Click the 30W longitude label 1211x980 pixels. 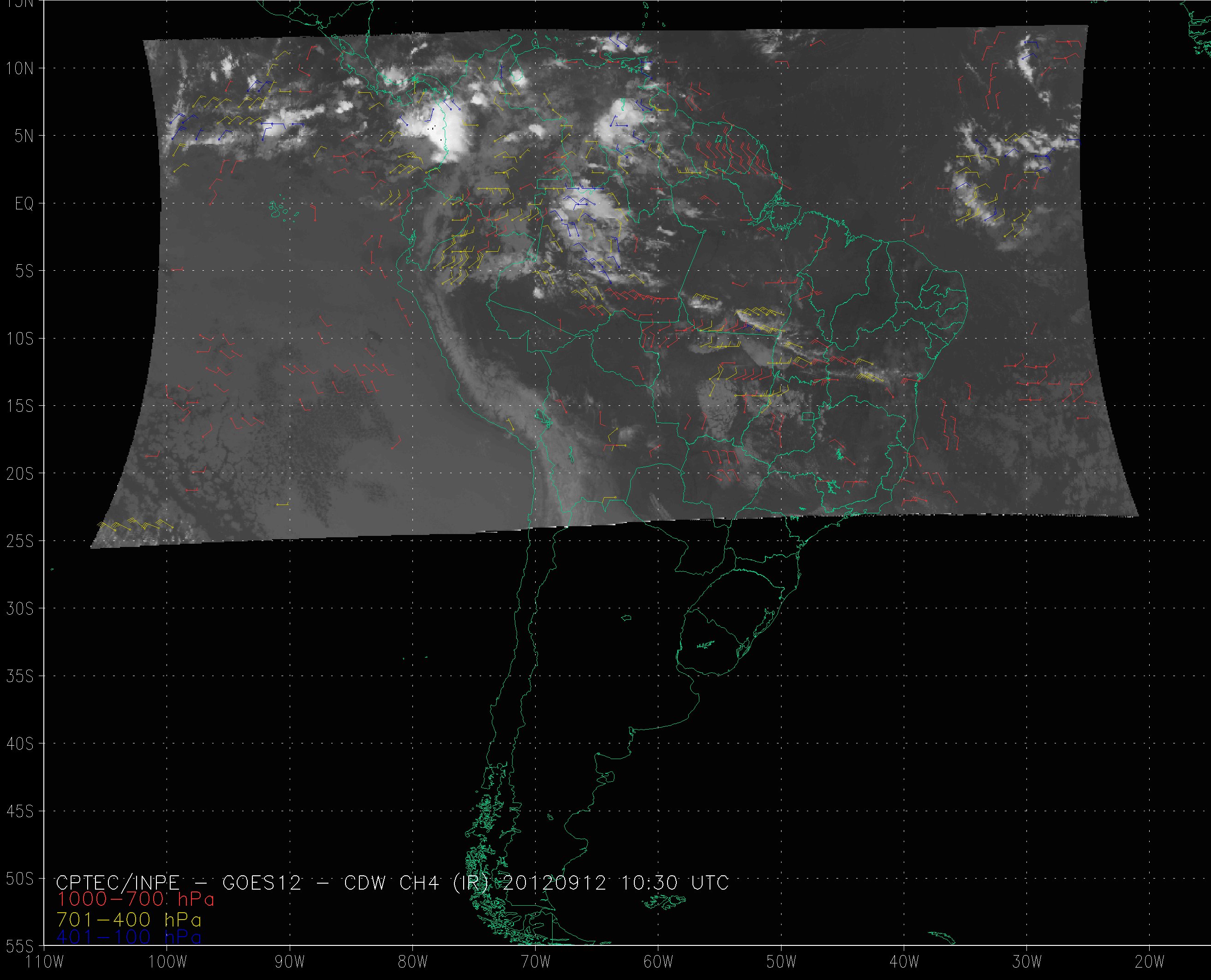click(1027, 962)
